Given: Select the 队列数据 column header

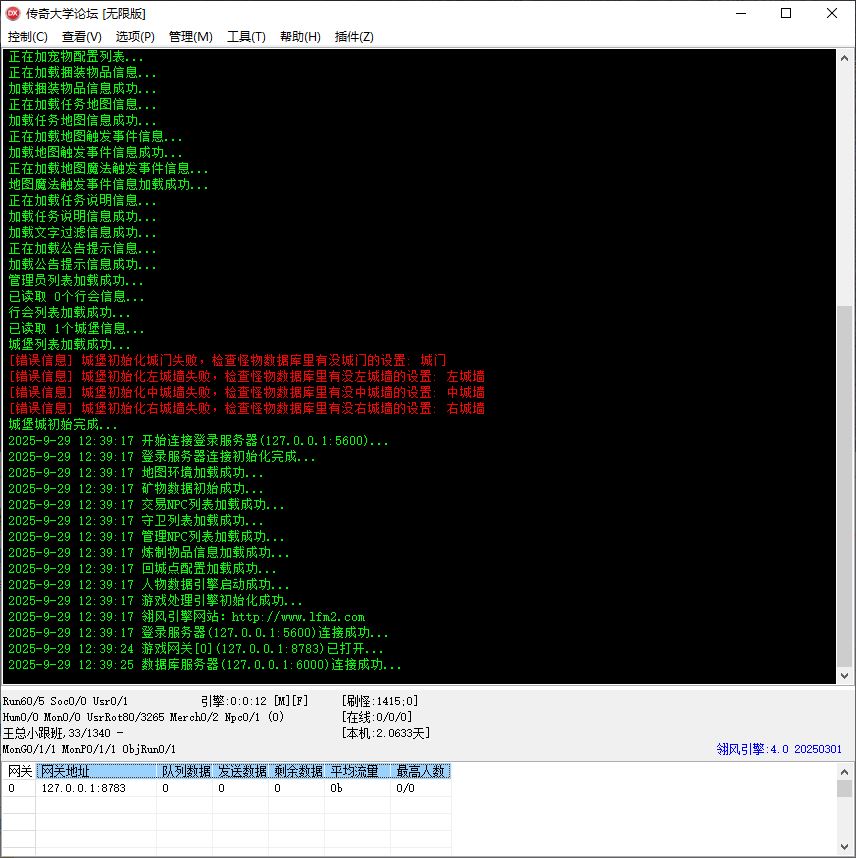Looking at the screenshot, I should click(185, 772).
